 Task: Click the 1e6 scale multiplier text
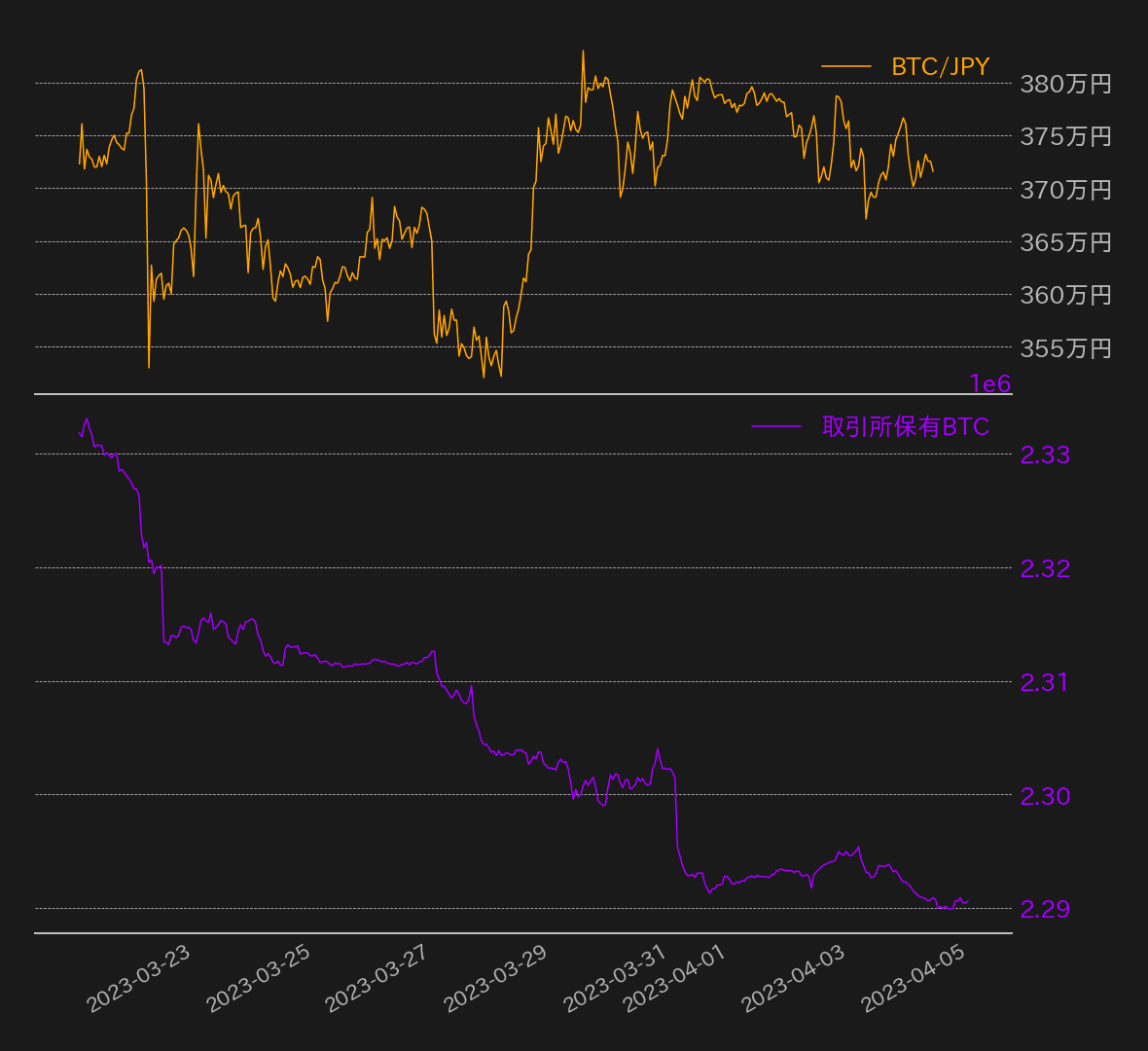point(989,384)
